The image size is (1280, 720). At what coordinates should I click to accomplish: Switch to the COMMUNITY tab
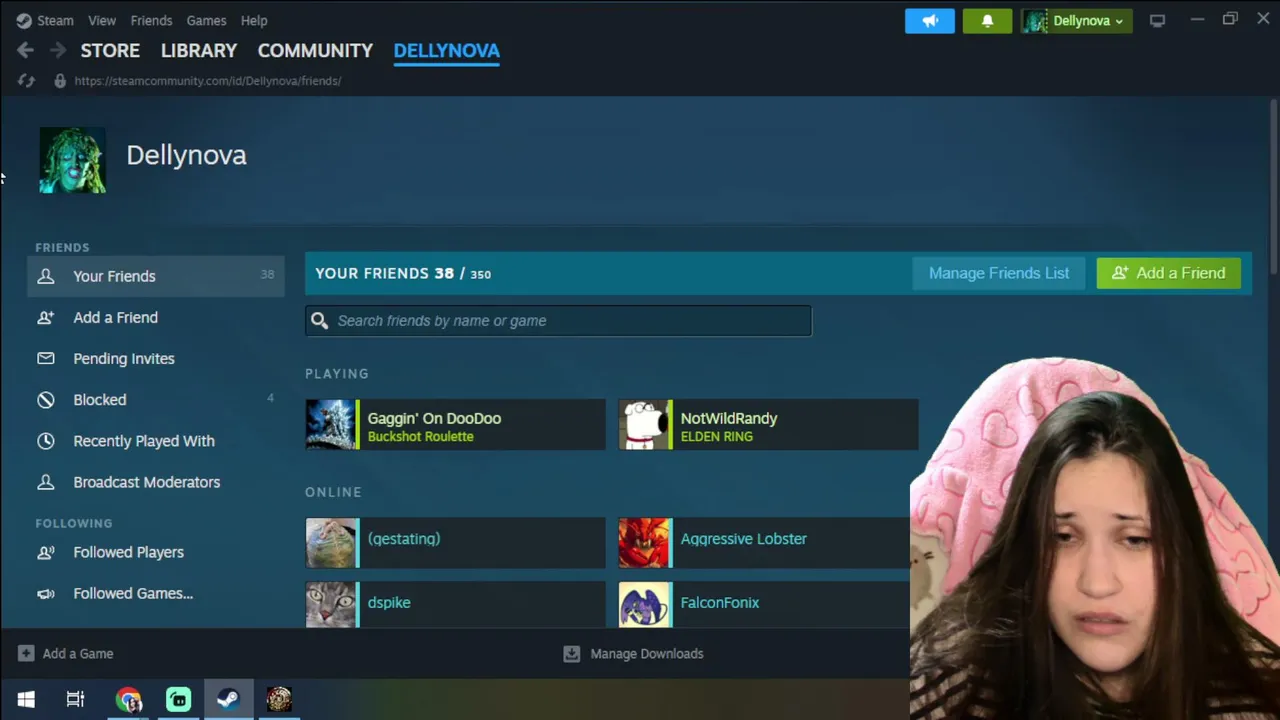[x=315, y=50]
